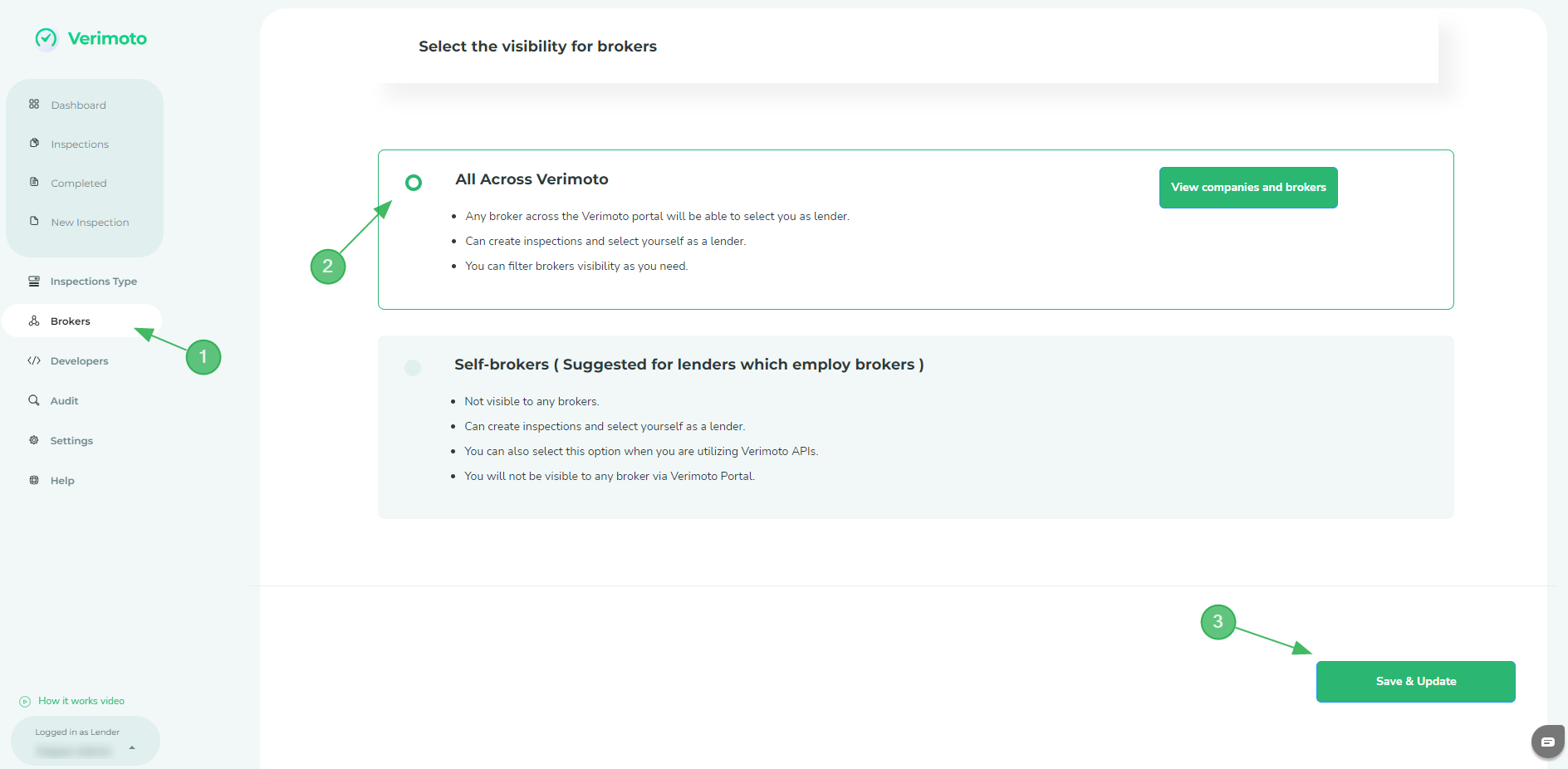Click the Verimoto brand name

pyautogui.click(x=107, y=38)
